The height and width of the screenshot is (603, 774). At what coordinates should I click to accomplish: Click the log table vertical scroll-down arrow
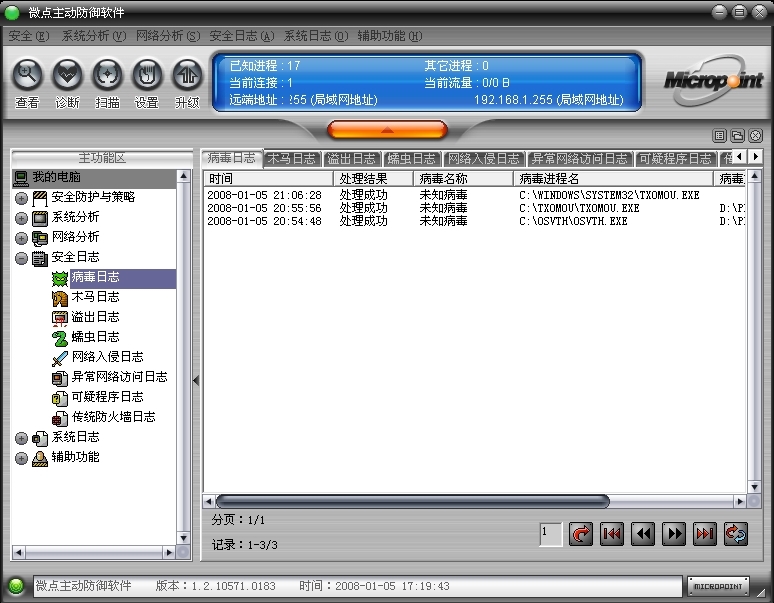tap(754, 488)
